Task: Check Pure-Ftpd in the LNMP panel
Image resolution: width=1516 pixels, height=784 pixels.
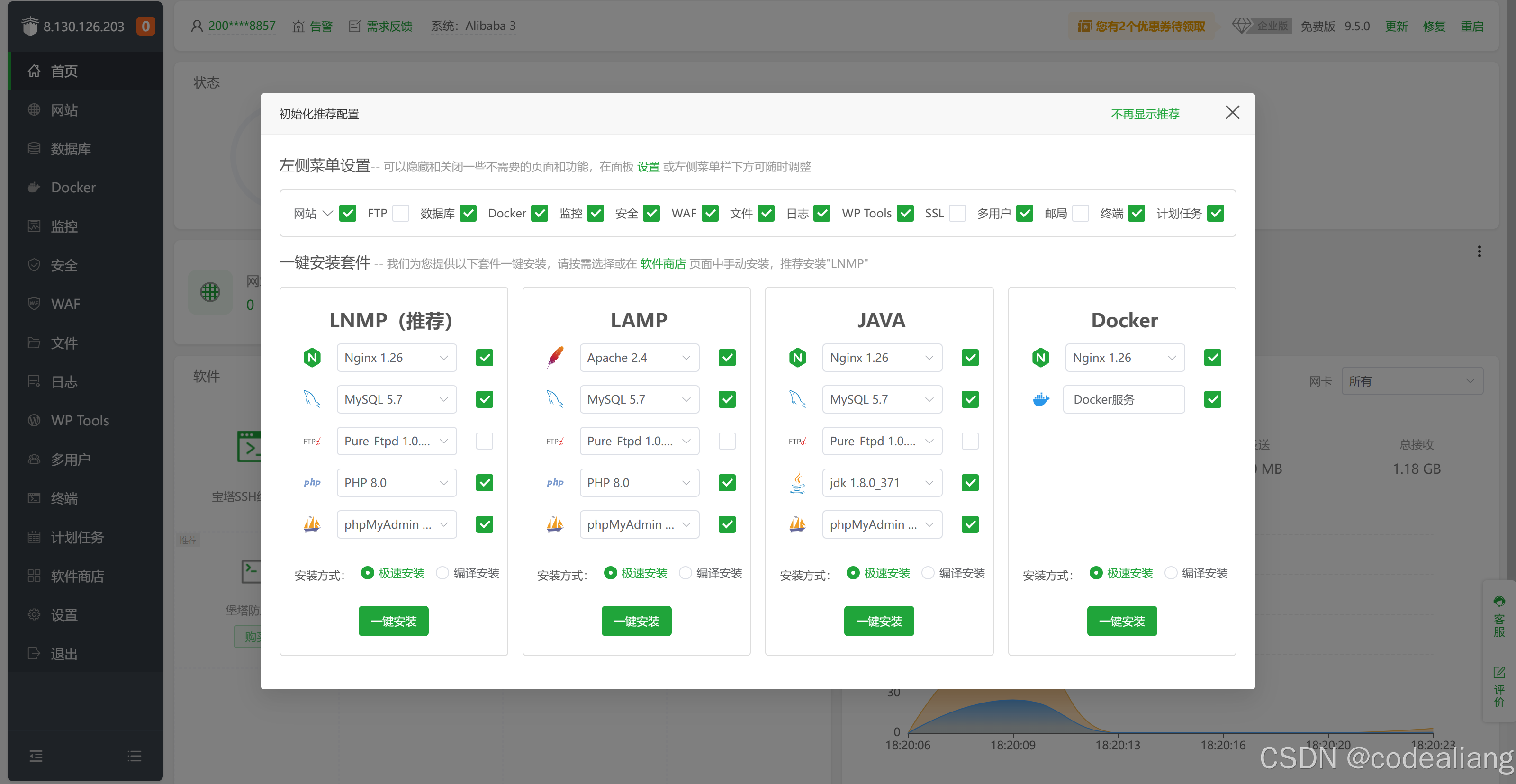Action: (484, 441)
